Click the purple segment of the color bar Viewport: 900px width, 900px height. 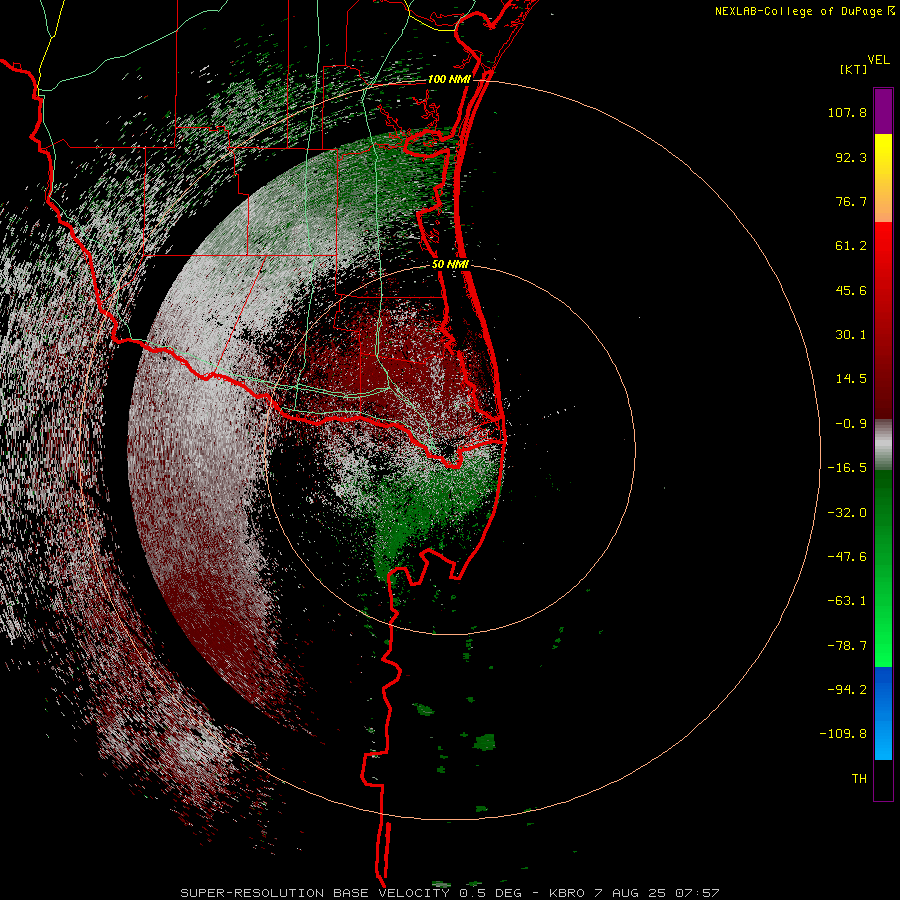point(883,111)
